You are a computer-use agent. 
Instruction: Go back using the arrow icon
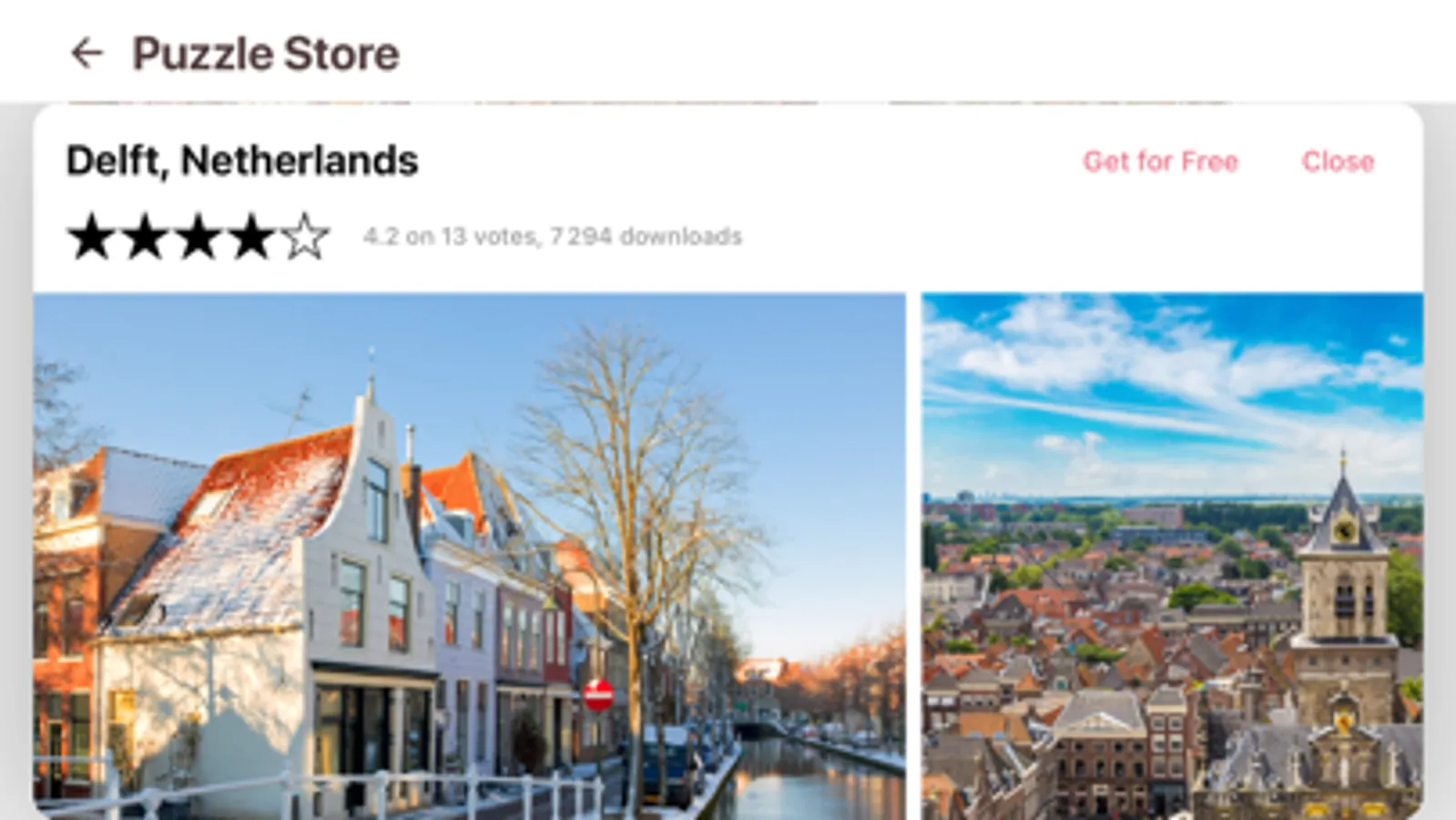click(87, 53)
